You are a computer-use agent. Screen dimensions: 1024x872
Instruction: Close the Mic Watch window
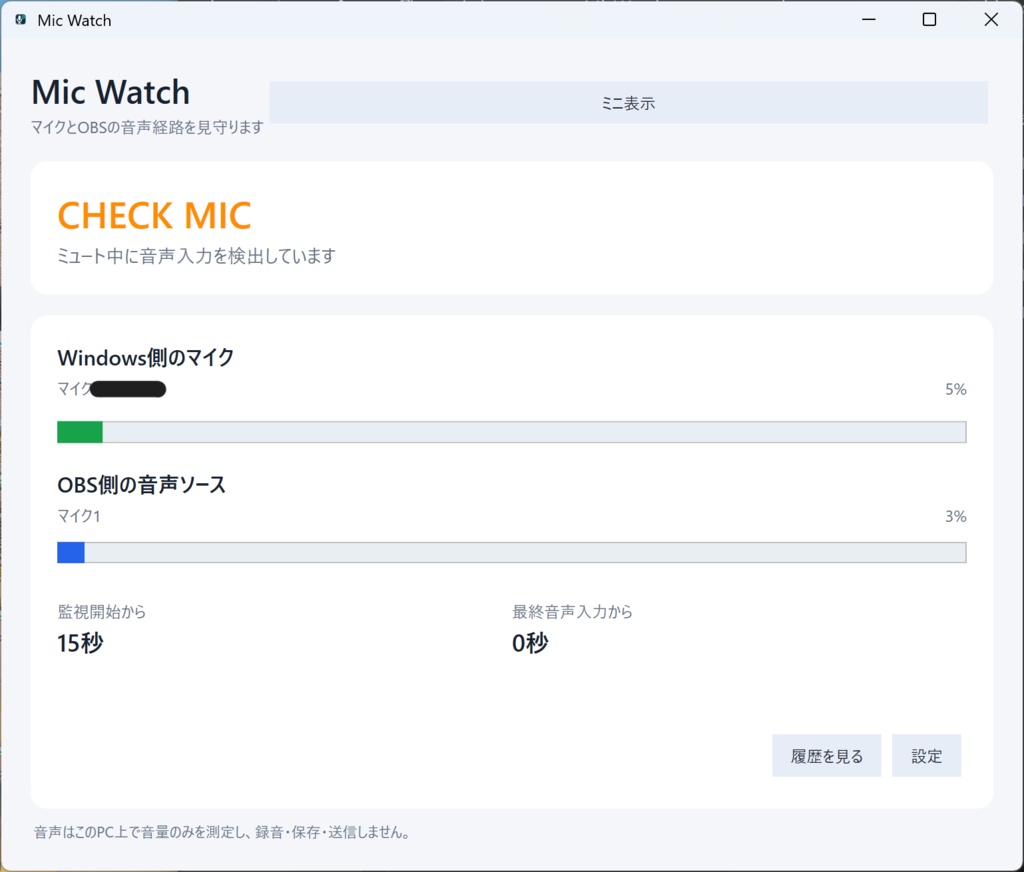pyautogui.click(x=991, y=20)
